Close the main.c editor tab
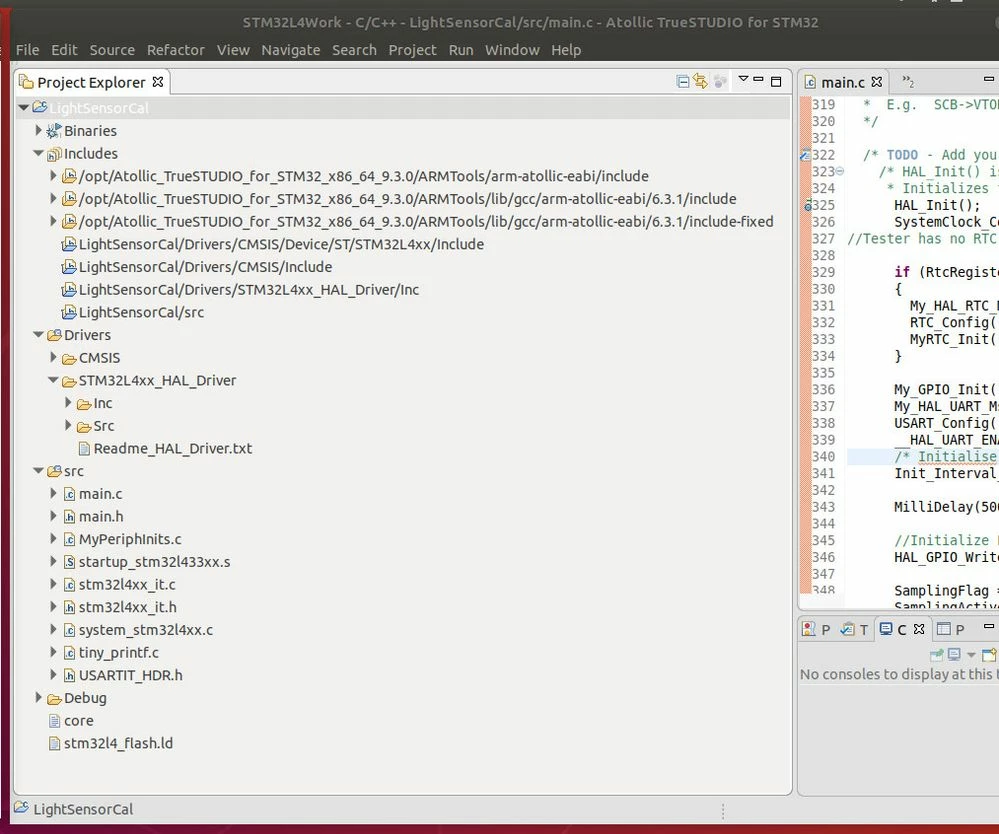This screenshot has height=834, width=999. pyautogui.click(x=877, y=82)
